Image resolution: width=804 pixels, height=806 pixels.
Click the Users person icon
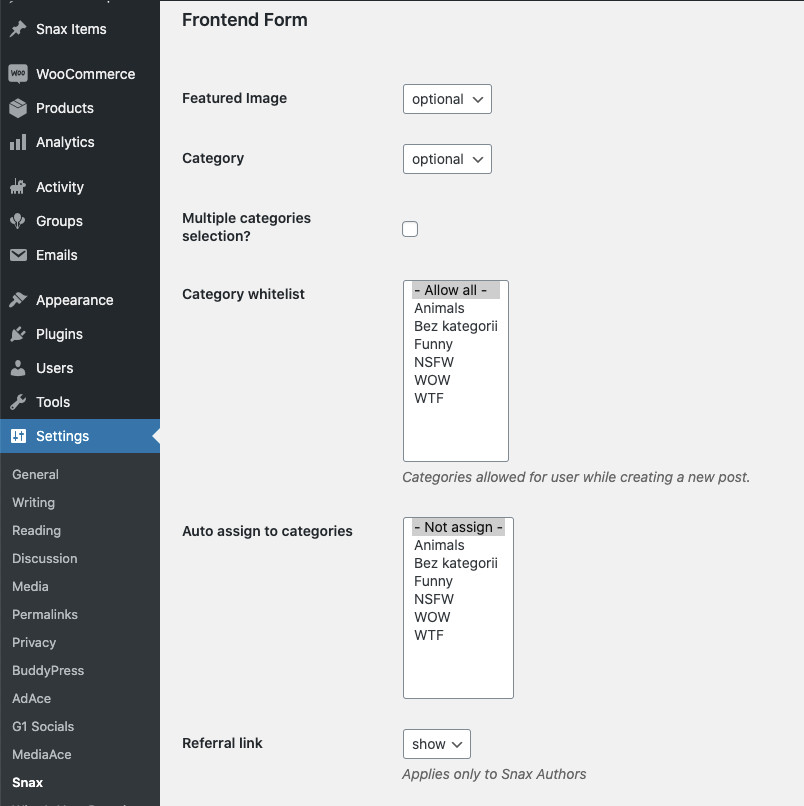click(18, 368)
